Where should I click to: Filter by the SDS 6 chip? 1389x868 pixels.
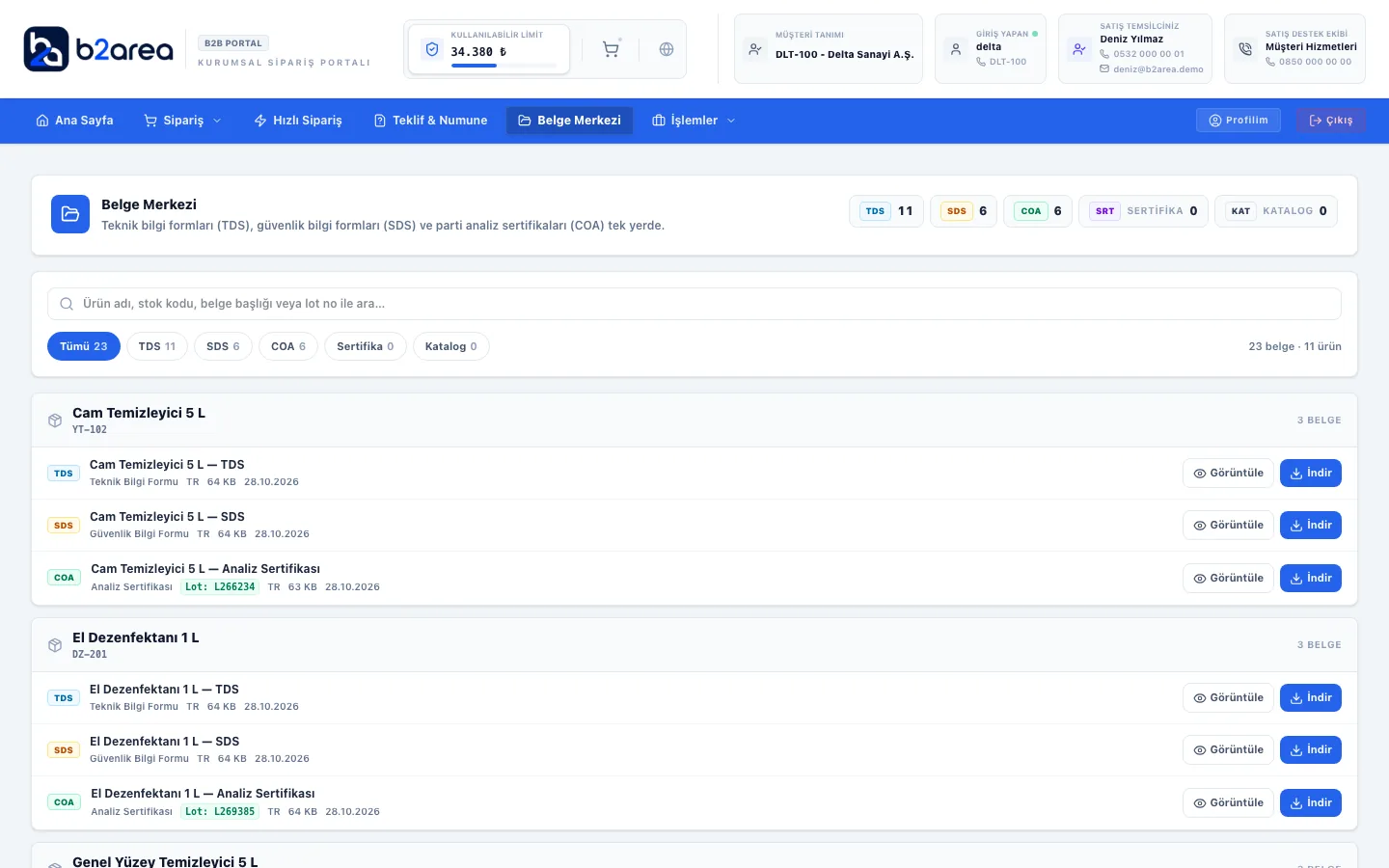click(223, 346)
